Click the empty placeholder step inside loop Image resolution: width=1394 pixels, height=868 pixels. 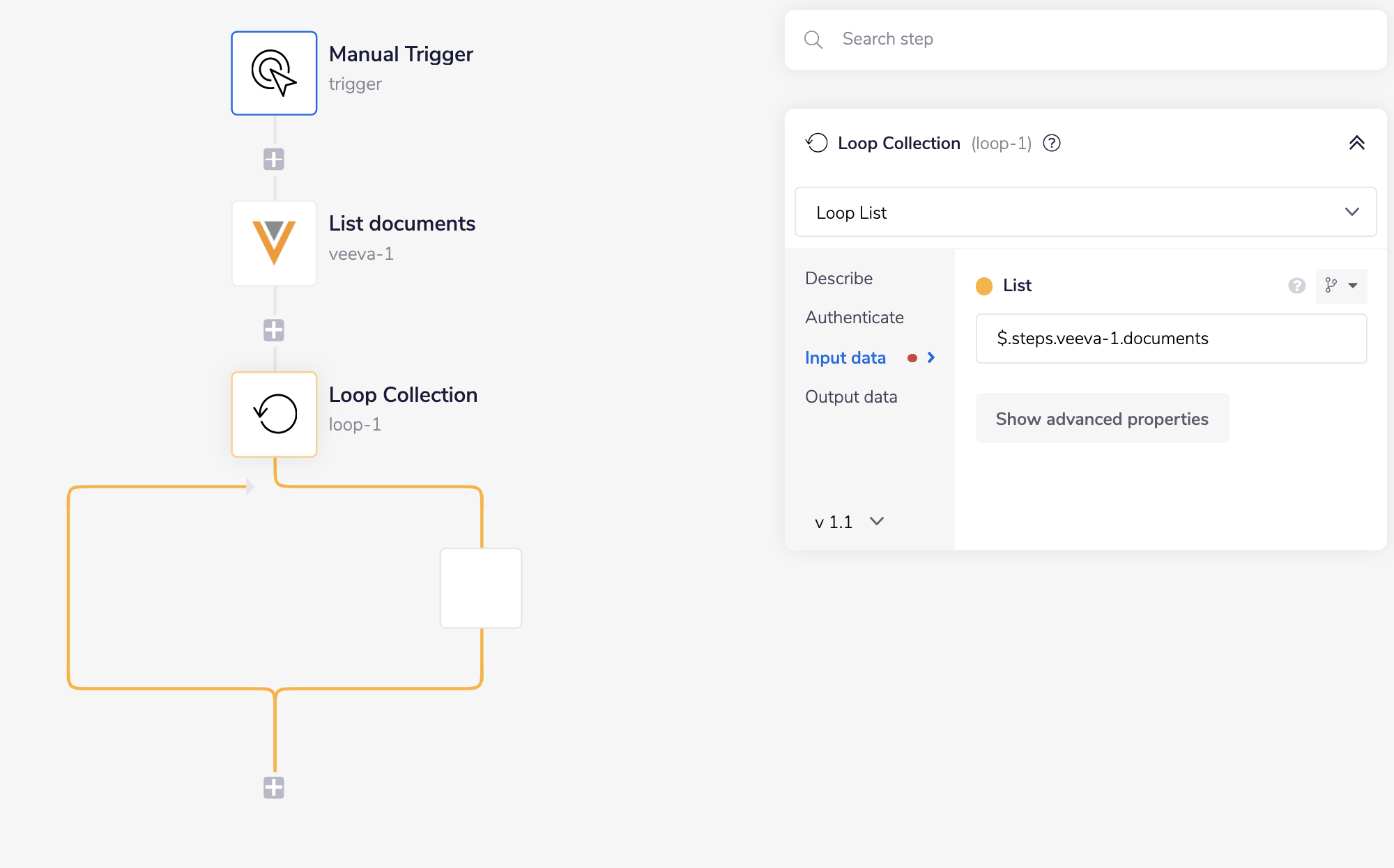click(481, 588)
